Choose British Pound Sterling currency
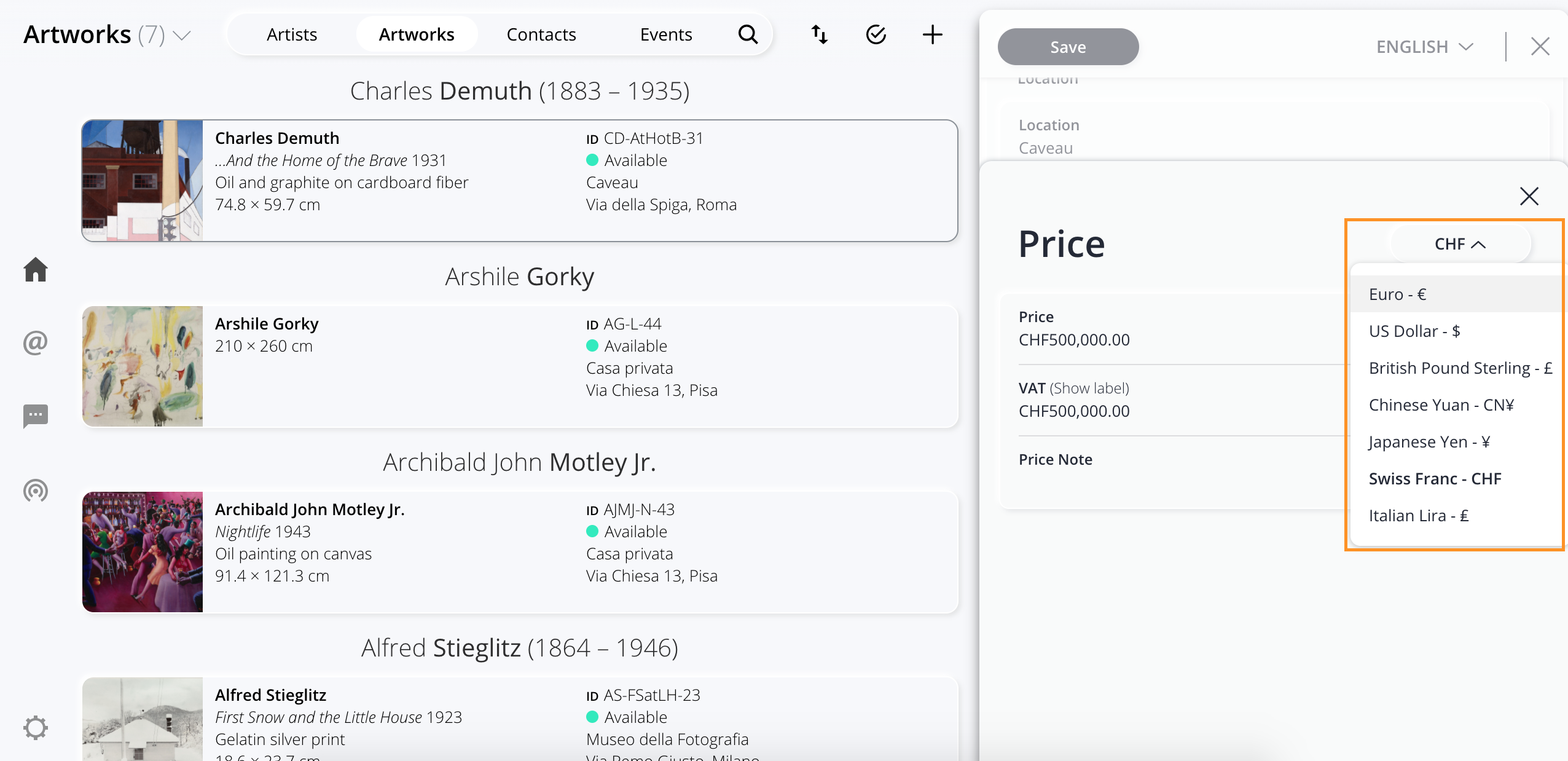Screen dimensions: 1568x761 pos(1457,368)
